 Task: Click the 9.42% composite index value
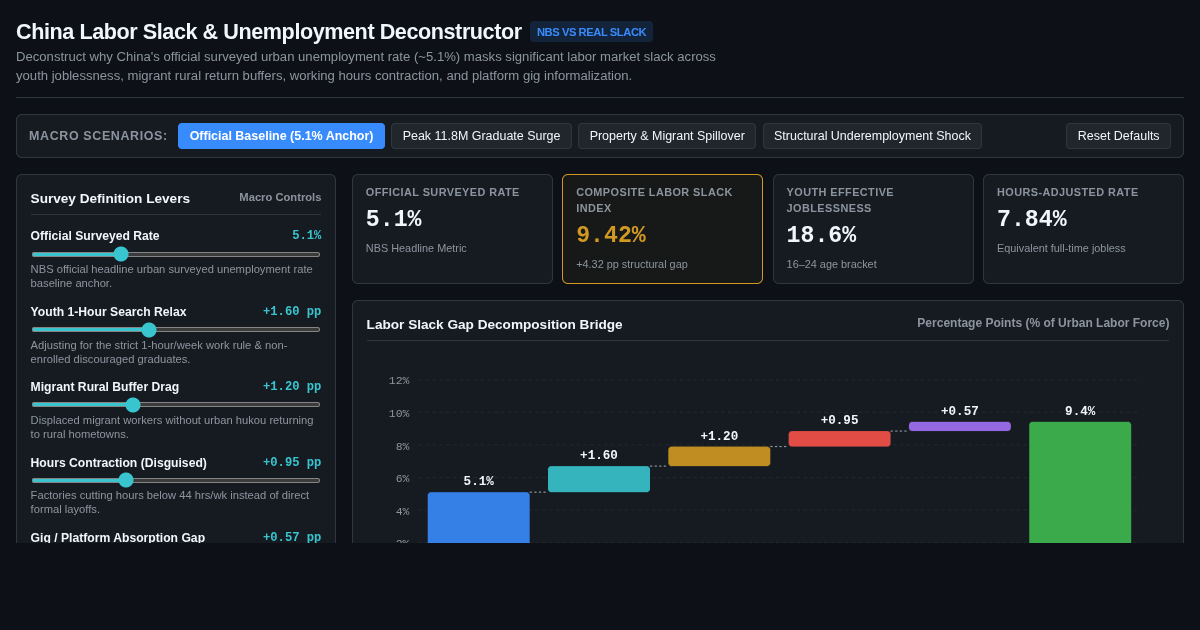pos(611,236)
